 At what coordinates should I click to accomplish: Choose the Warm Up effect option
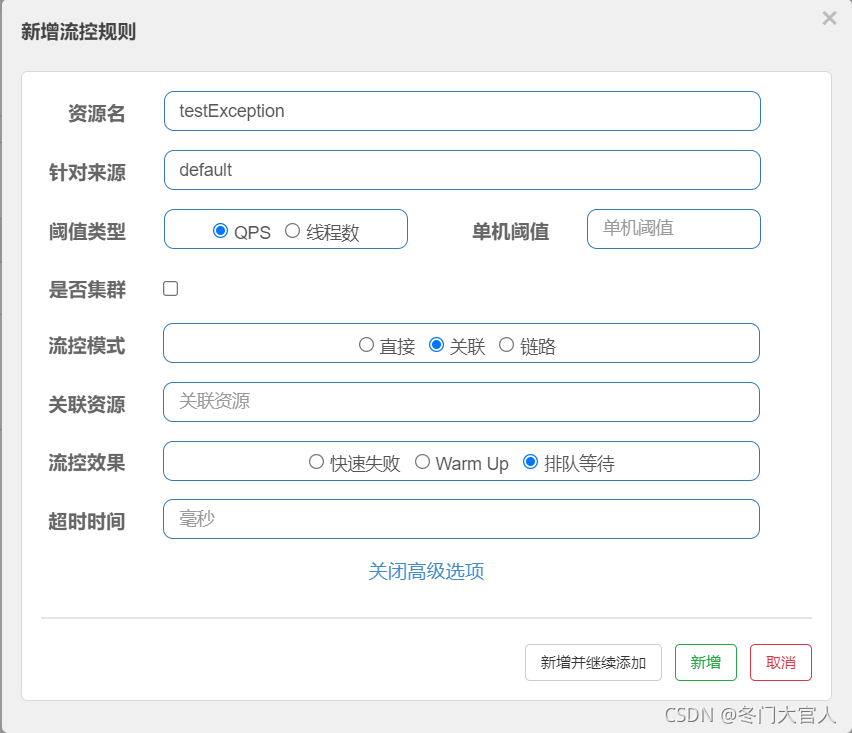[422, 461]
